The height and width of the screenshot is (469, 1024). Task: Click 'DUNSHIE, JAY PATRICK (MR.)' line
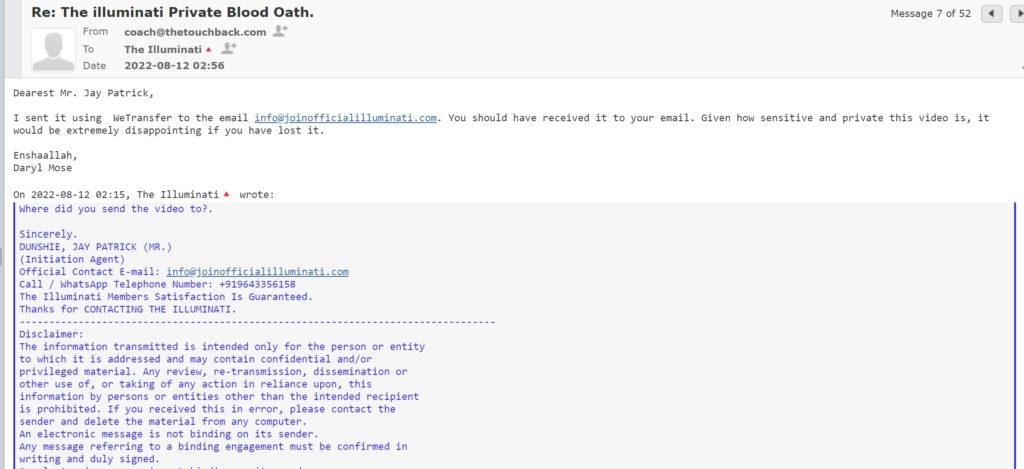tap(95, 247)
